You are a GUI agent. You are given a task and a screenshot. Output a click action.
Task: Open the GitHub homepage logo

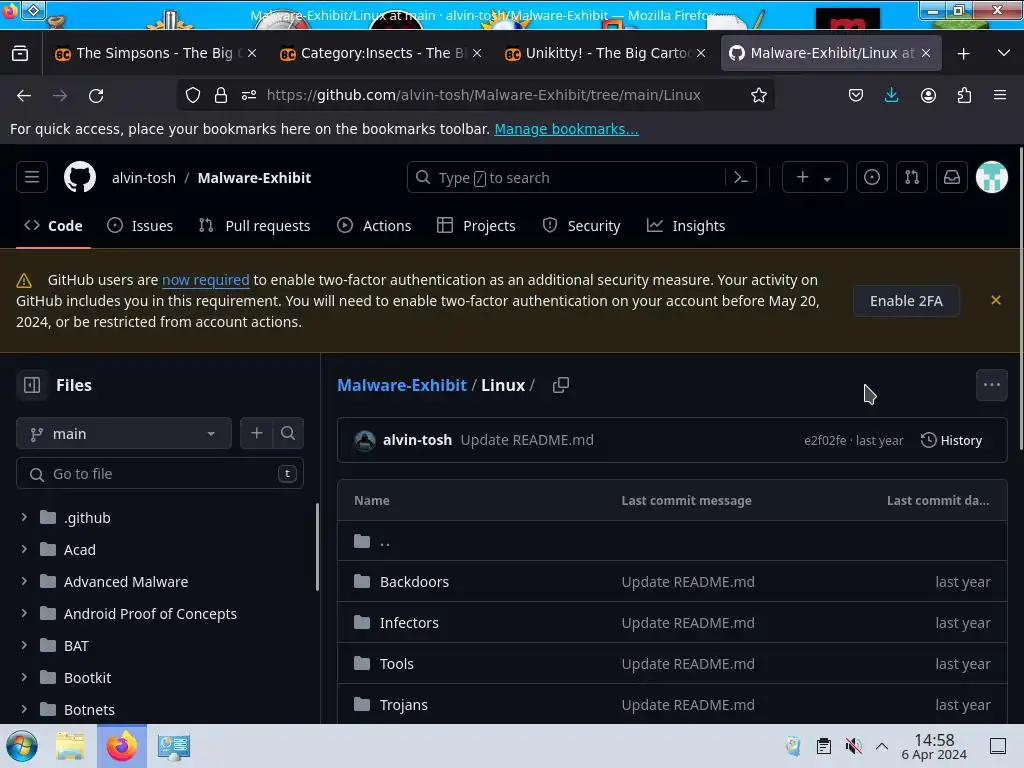point(80,178)
